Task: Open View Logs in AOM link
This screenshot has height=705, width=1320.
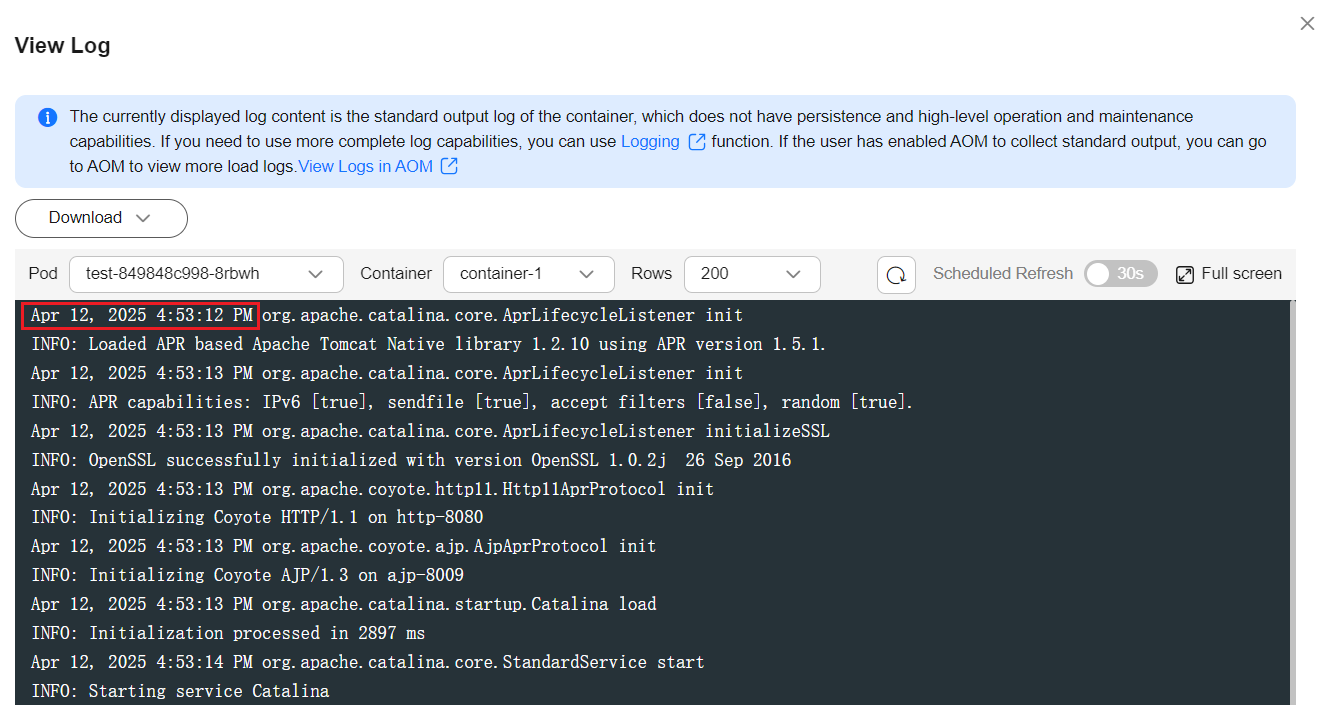Action: pos(365,167)
